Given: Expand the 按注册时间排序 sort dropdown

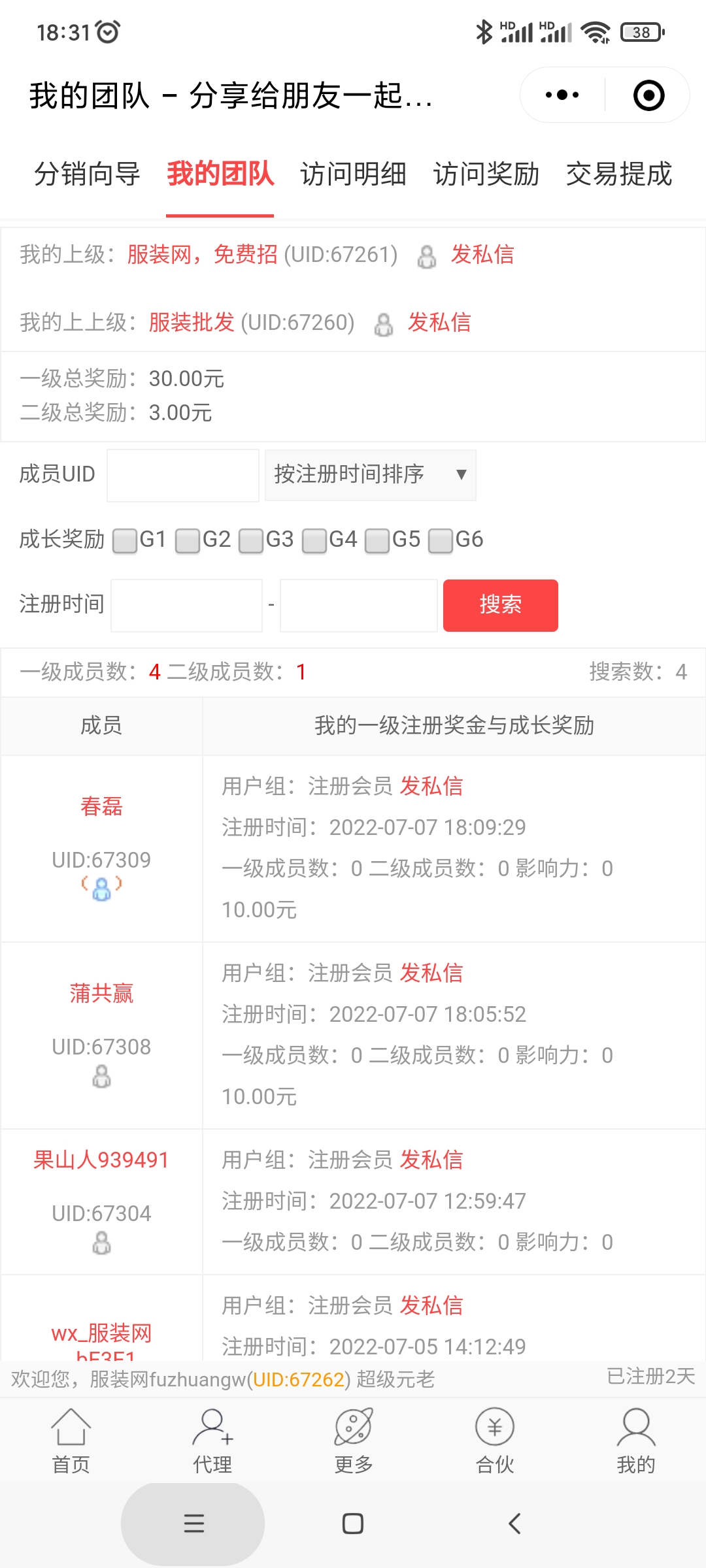Looking at the screenshot, I should [x=371, y=475].
